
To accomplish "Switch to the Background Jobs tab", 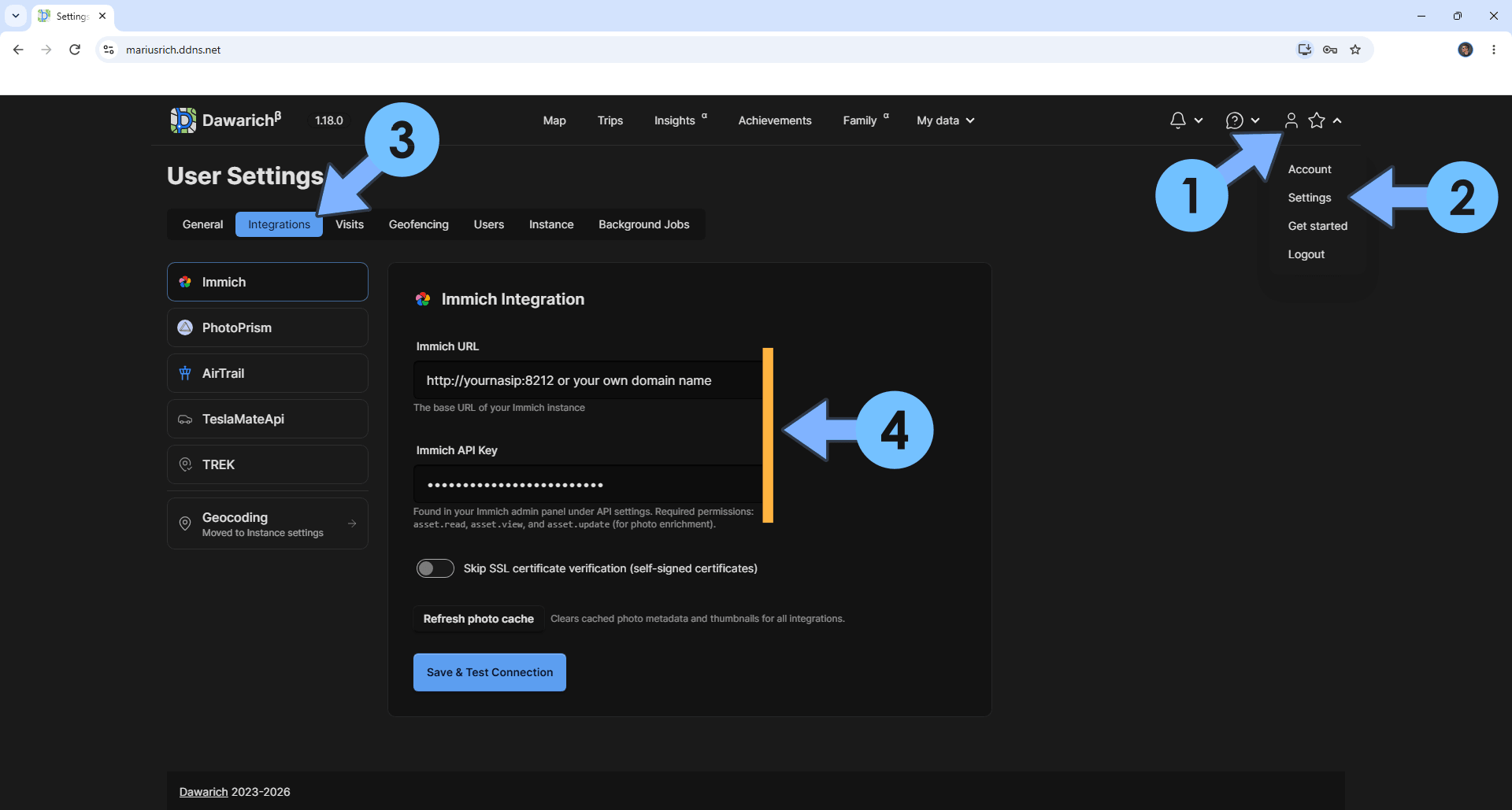I will pos(643,224).
